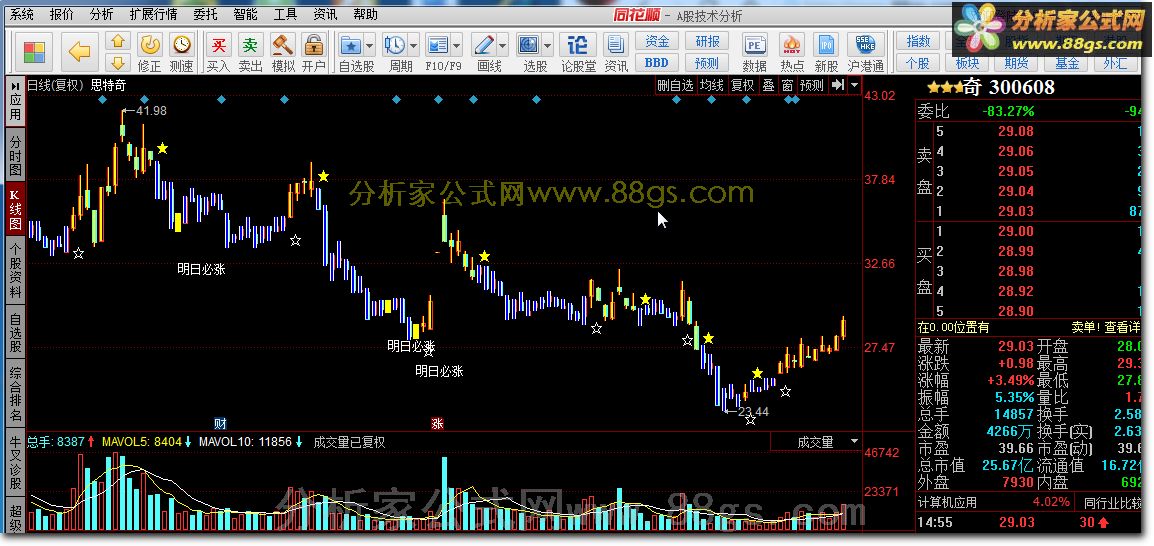
Task: Click the 周期 period clock icon
Action: 394,45
